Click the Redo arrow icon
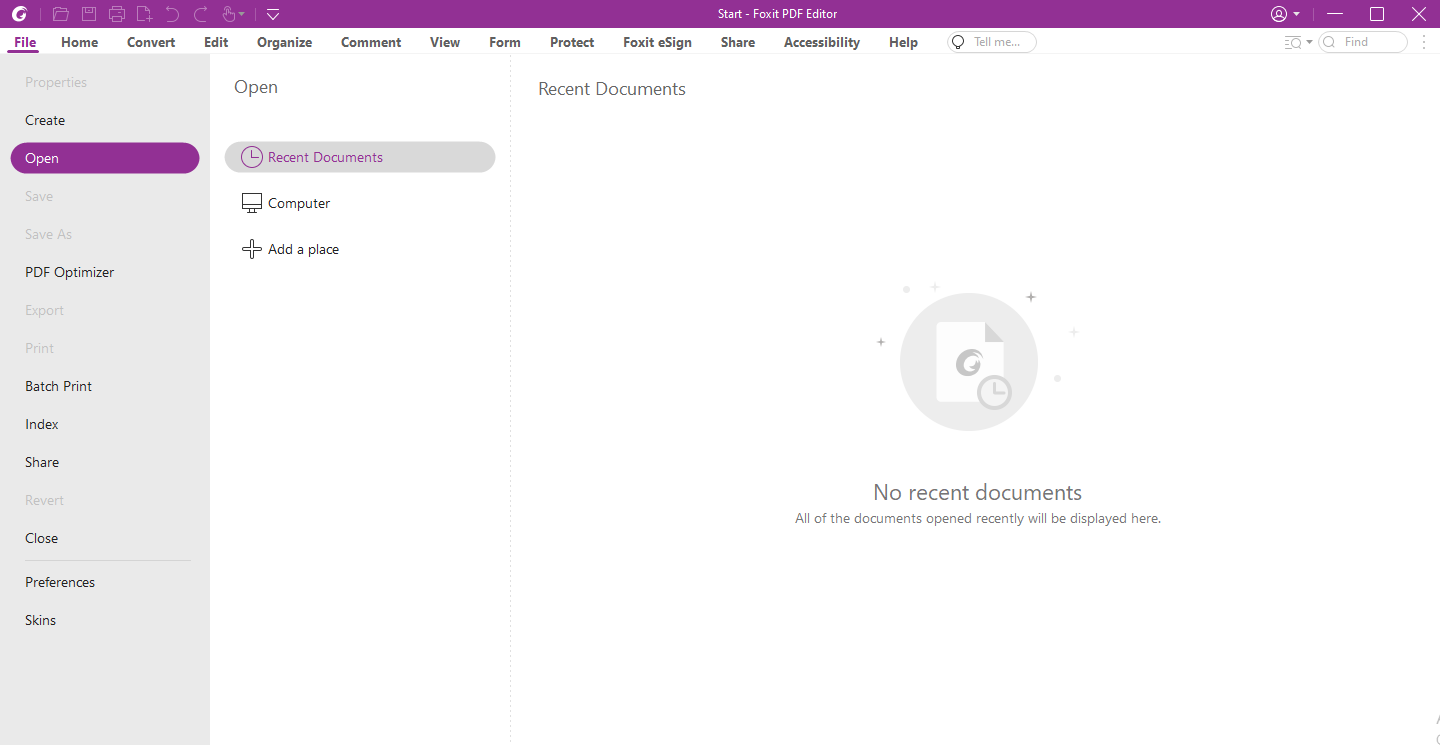The width and height of the screenshot is (1440, 745). click(201, 14)
